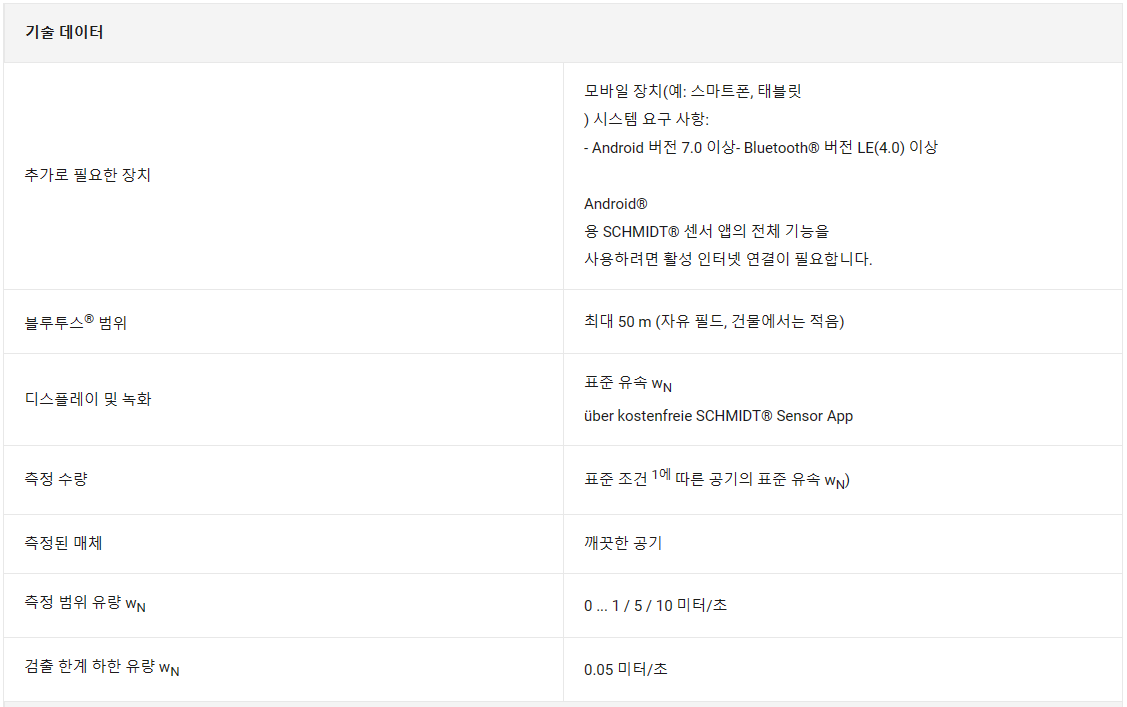The width and height of the screenshot is (1127, 707).
Task: Click the 검출 한계 하한 유량 label
Action: point(102,667)
